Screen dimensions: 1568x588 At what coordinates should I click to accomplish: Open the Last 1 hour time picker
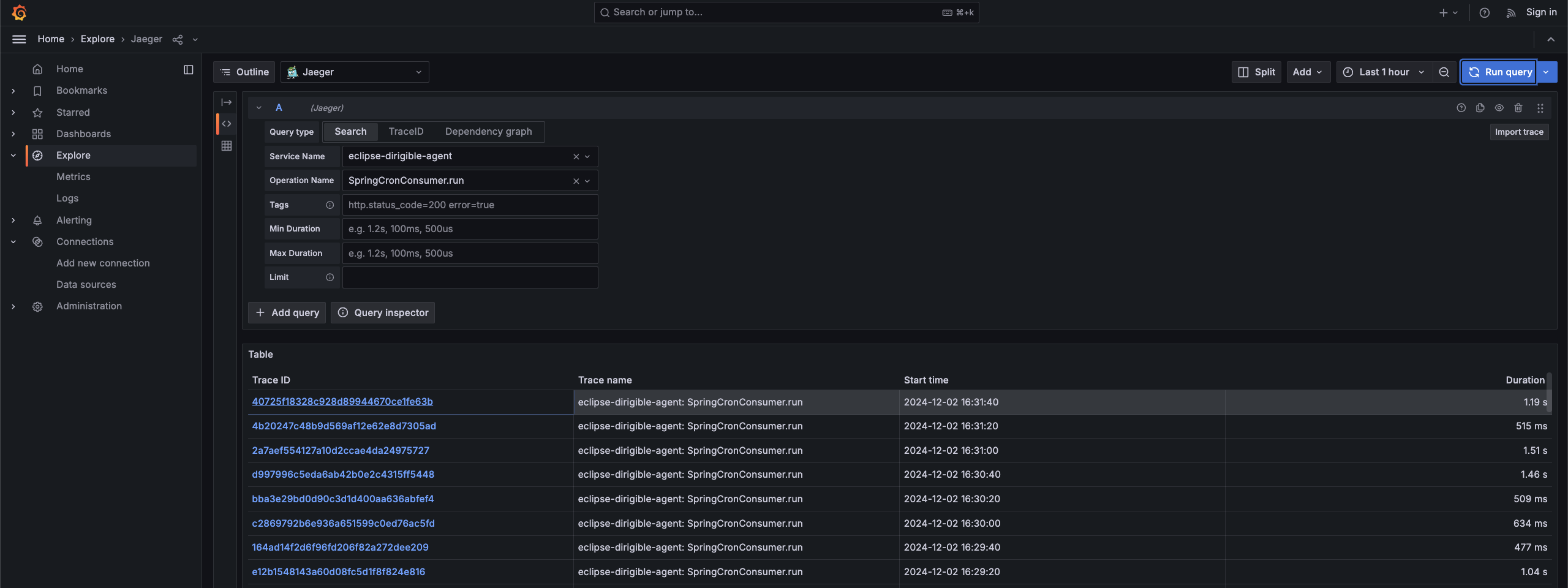click(x=1385, y=72)
